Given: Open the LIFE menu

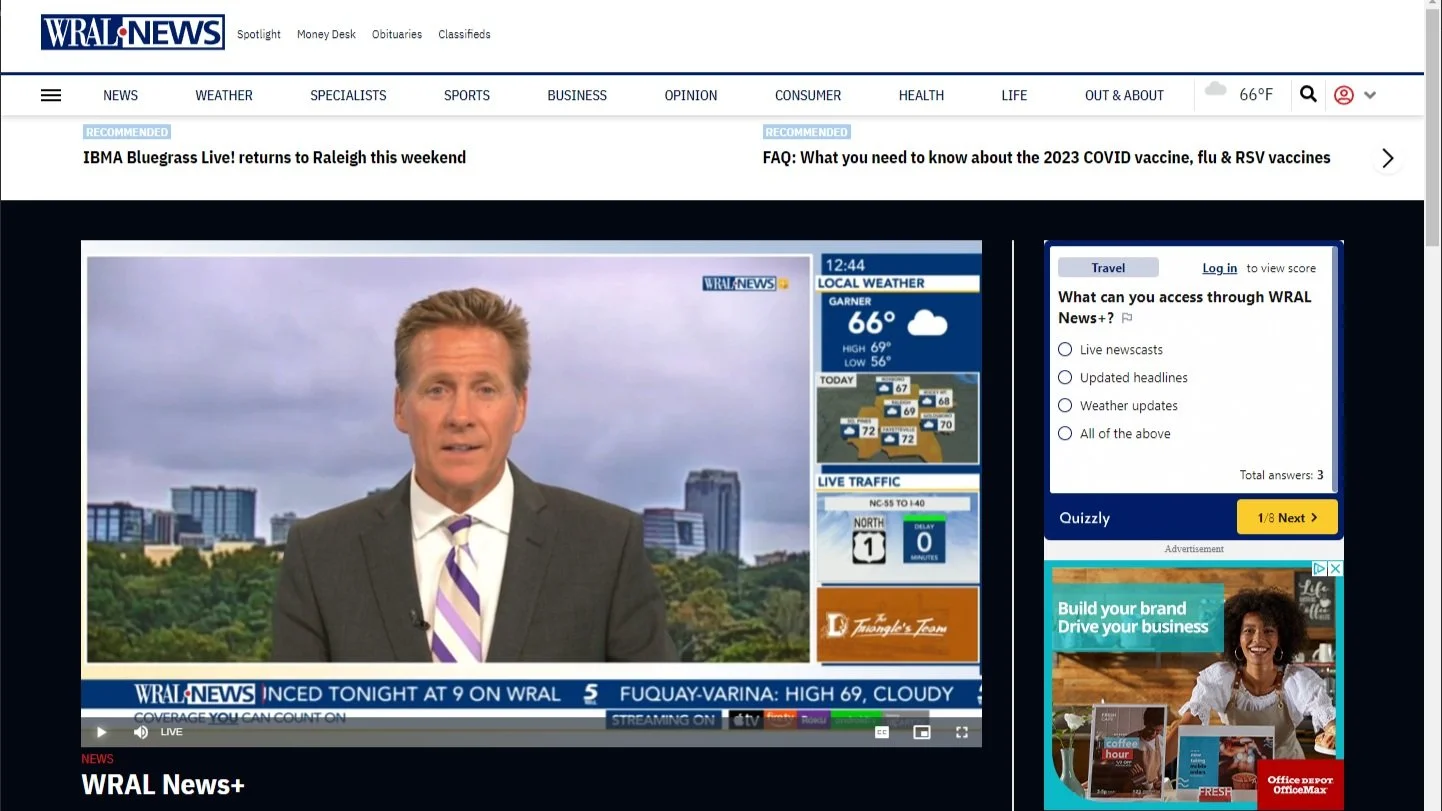Looking at the screenshot, I should click(1014, 95).
